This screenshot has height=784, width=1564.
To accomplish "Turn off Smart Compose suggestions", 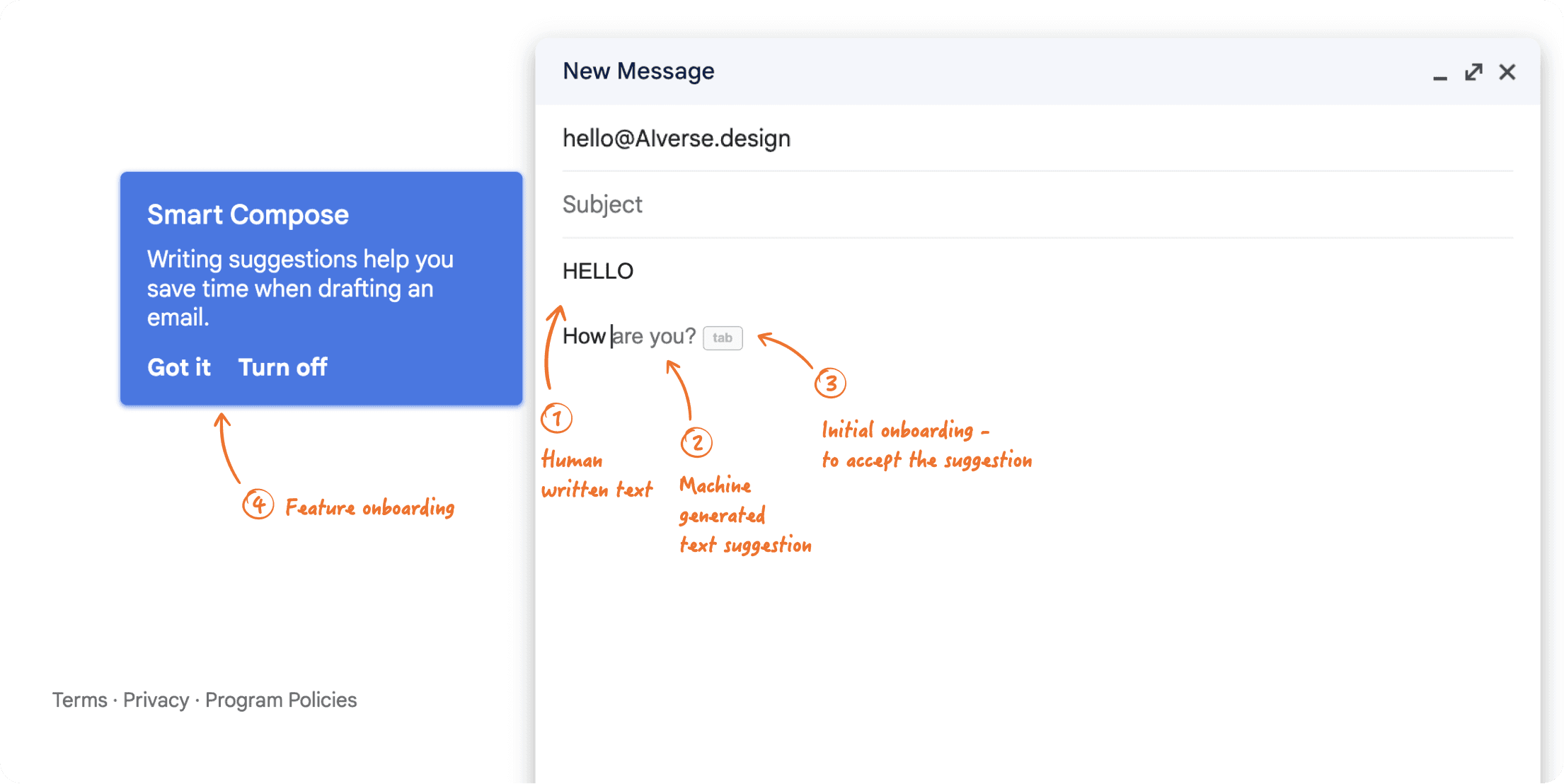I will tap(282, 367).
